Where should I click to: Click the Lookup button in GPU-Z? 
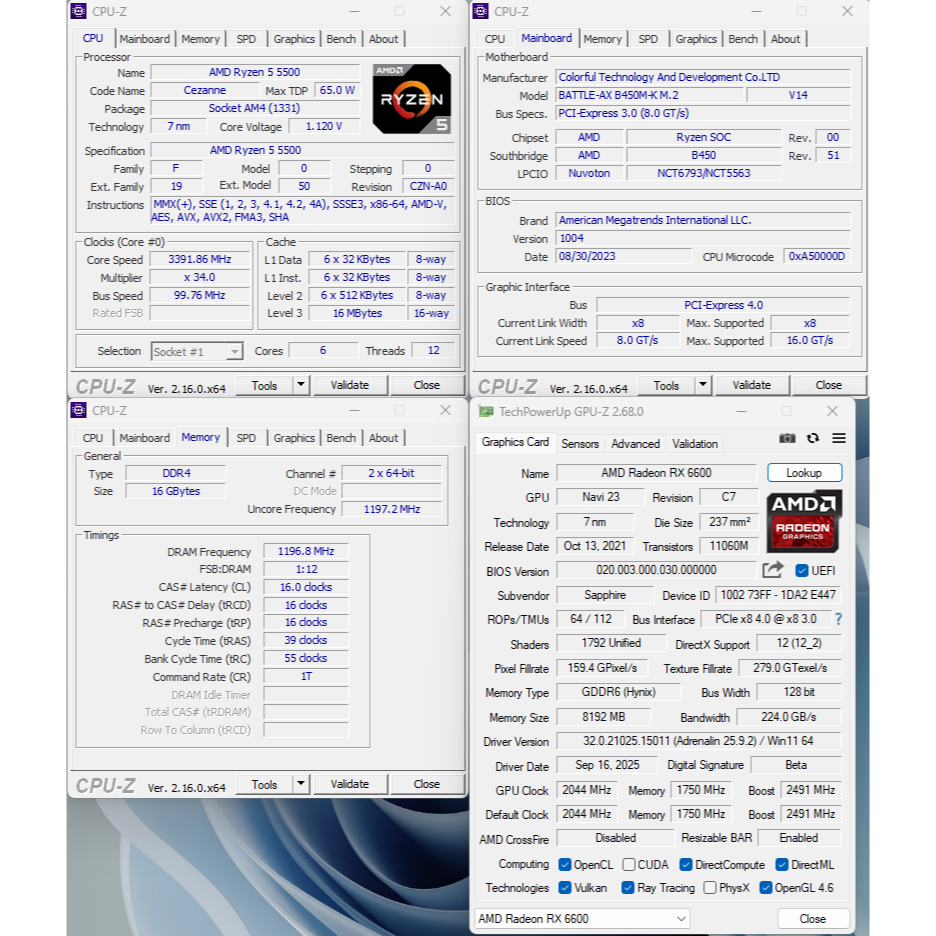click(x=804, y=473)
